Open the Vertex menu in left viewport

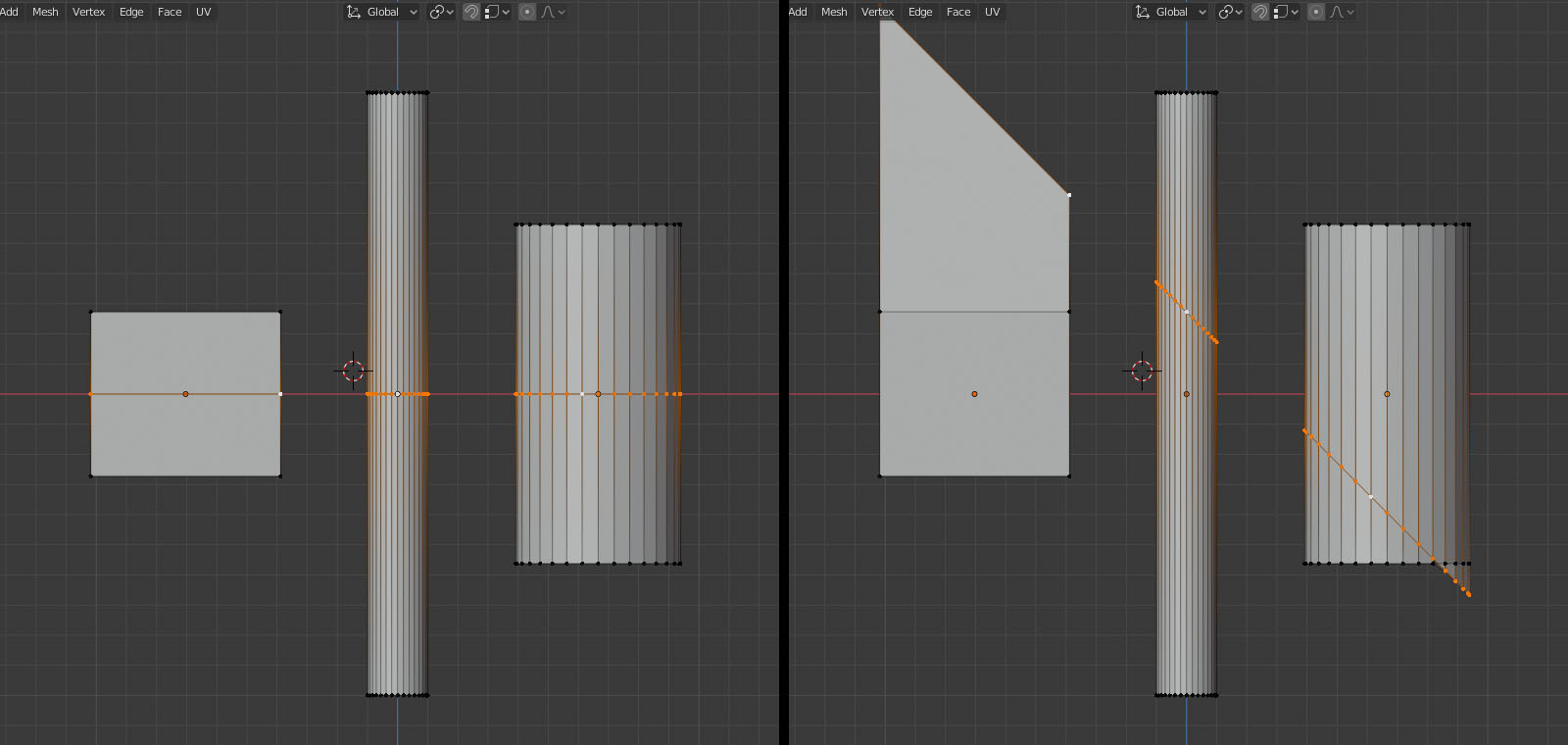88,12
